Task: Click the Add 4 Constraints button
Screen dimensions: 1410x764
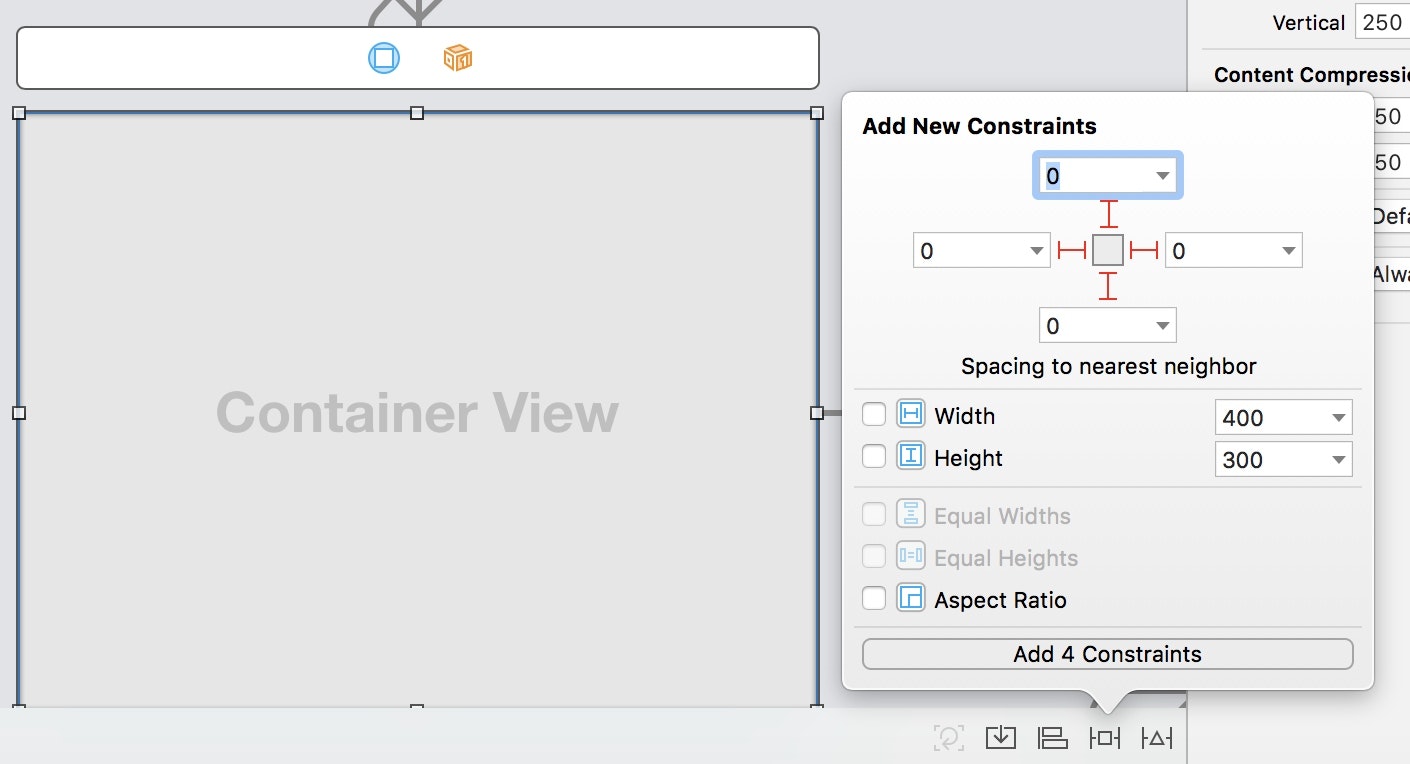Action: (1107, 654)
